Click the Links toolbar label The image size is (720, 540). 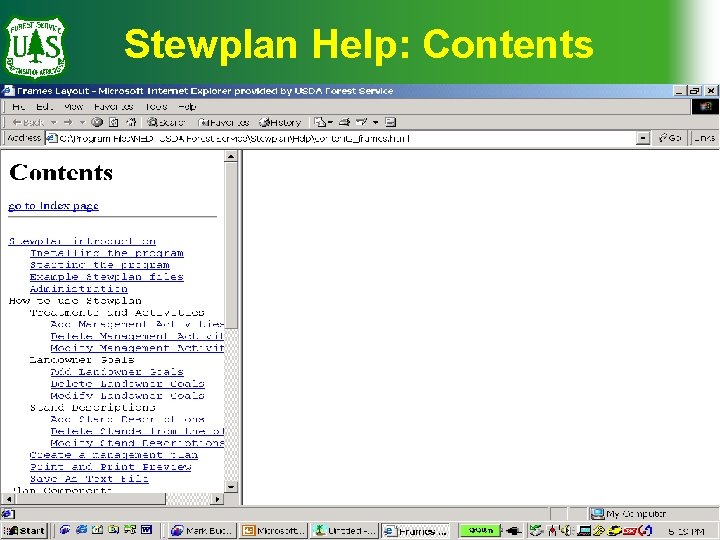(704, 138)
